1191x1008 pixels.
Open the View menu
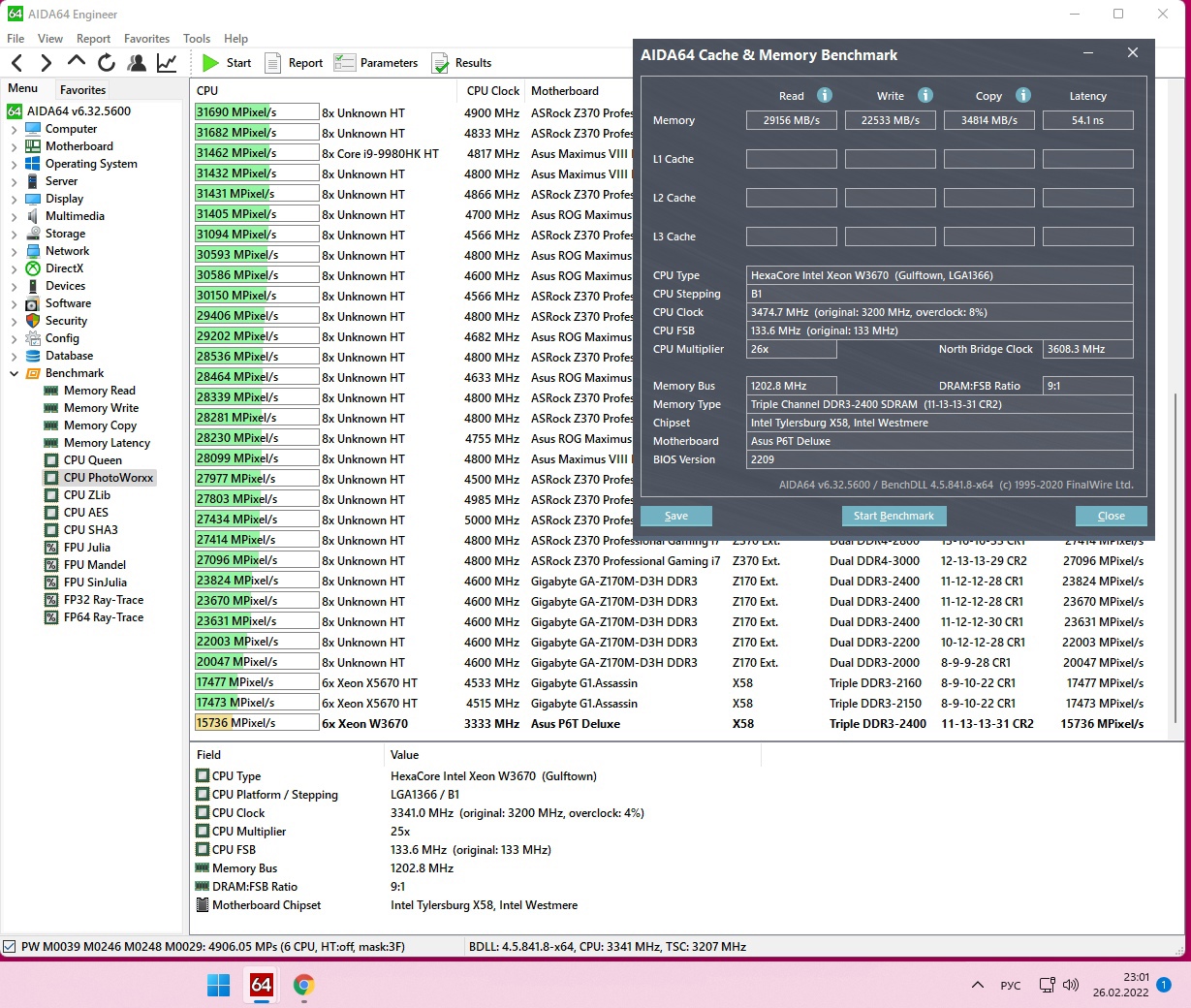[50, 39]
